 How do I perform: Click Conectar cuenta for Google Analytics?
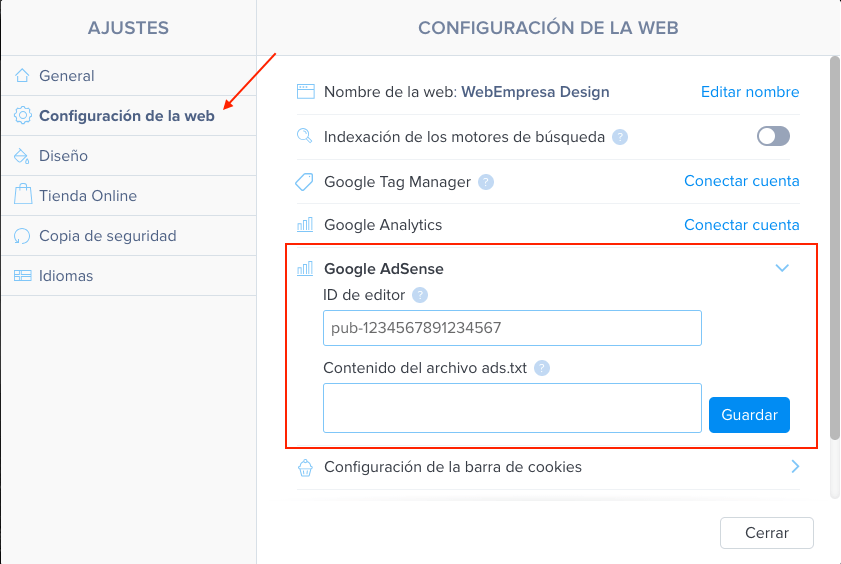tap(742, 225)
